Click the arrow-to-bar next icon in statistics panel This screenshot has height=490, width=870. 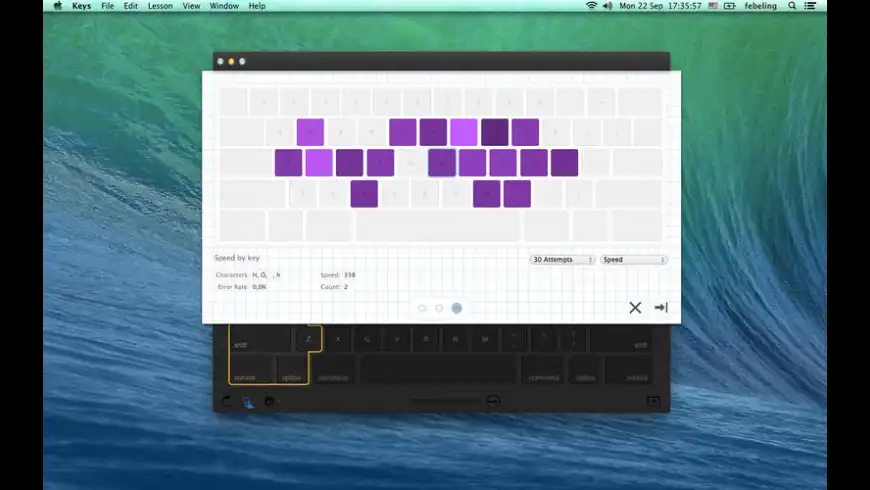coord(661,307)
